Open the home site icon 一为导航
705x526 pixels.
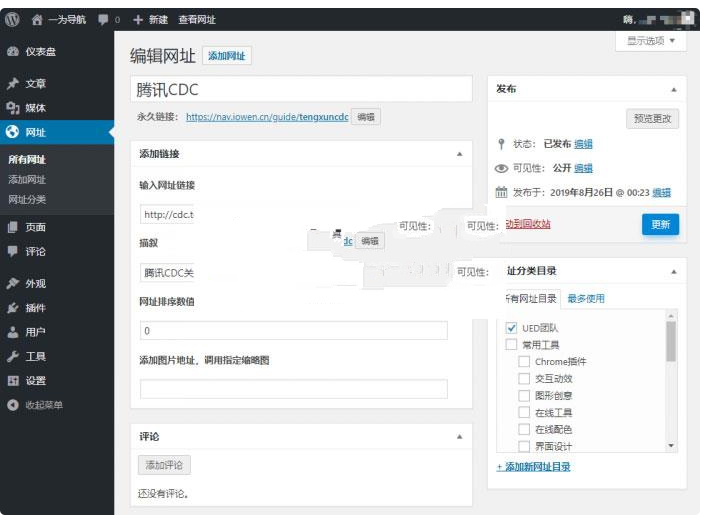(37, 19)
